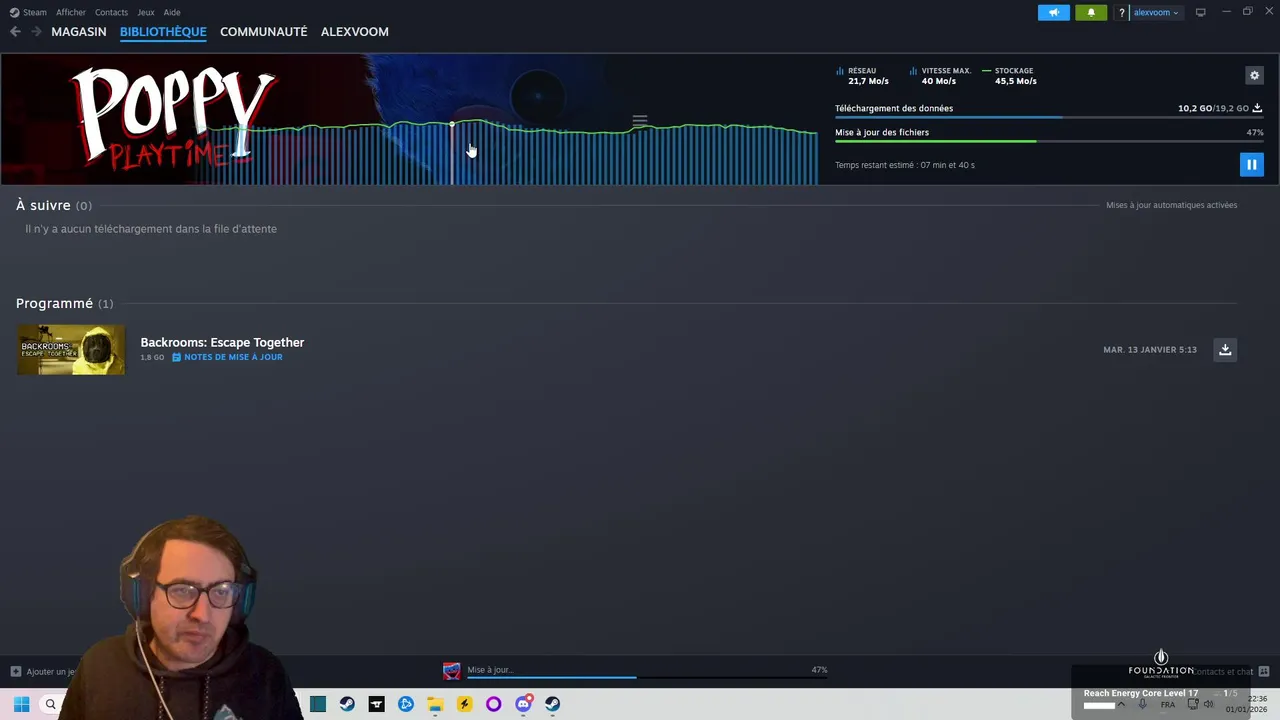This screenshot has width=1280, height=720.
Task: Go forward with the right arrow
Action: [36, 32]
